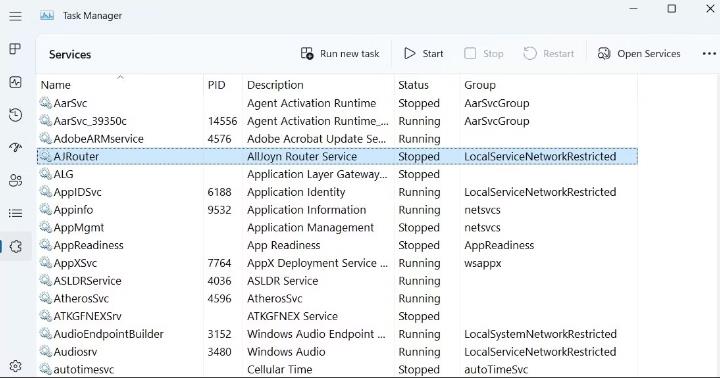Viewport: 720px width, 379px height.
Task: Click PID 4576 cell
Action: click(219, 138)
